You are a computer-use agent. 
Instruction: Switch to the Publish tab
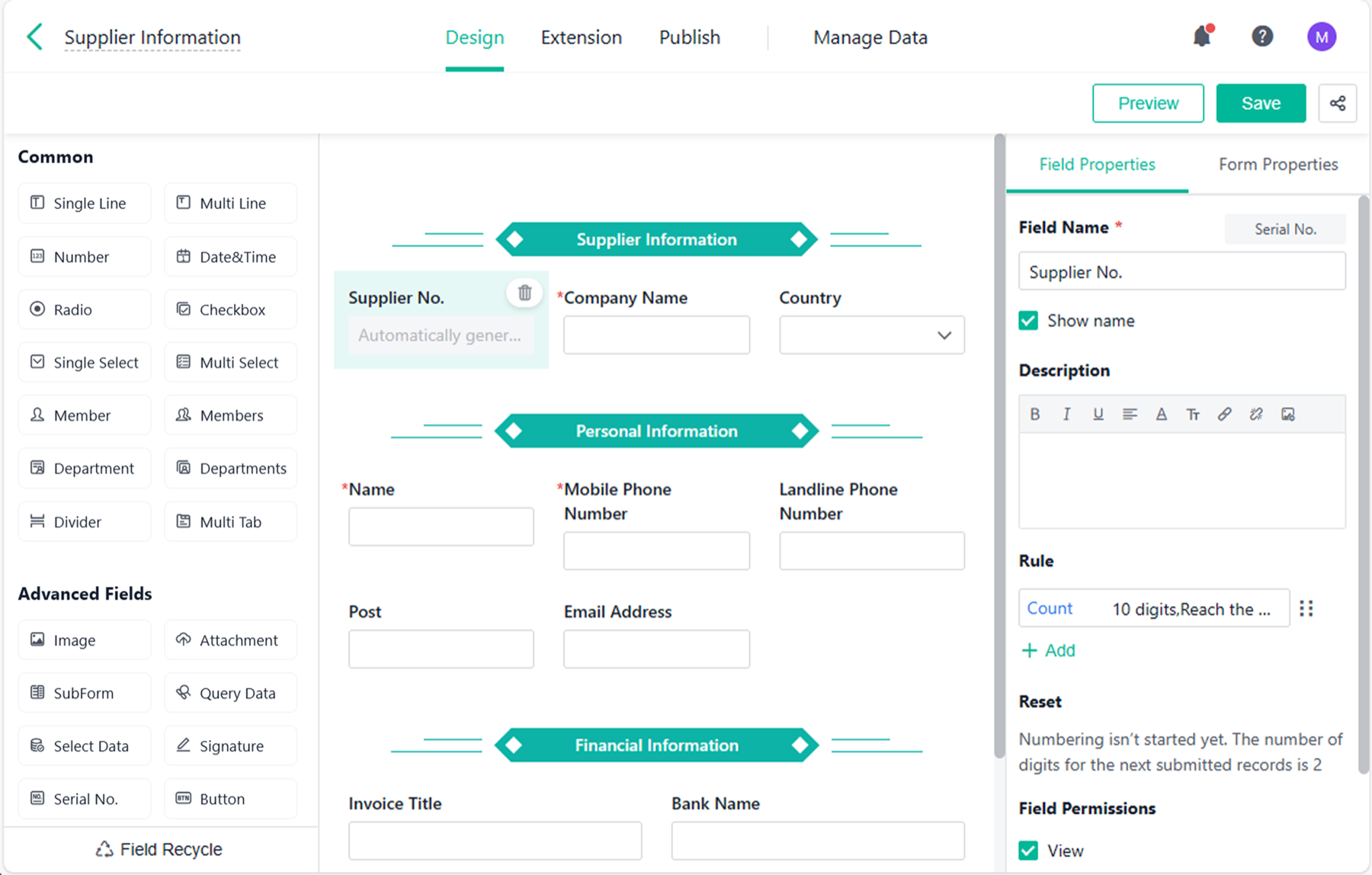689,37
